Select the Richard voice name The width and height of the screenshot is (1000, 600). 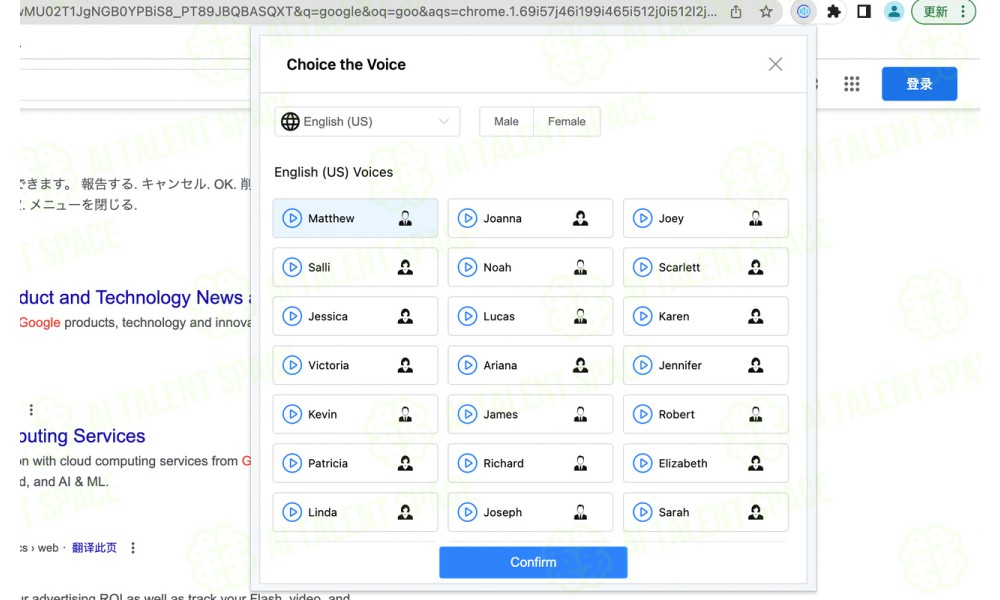[503, 464]
